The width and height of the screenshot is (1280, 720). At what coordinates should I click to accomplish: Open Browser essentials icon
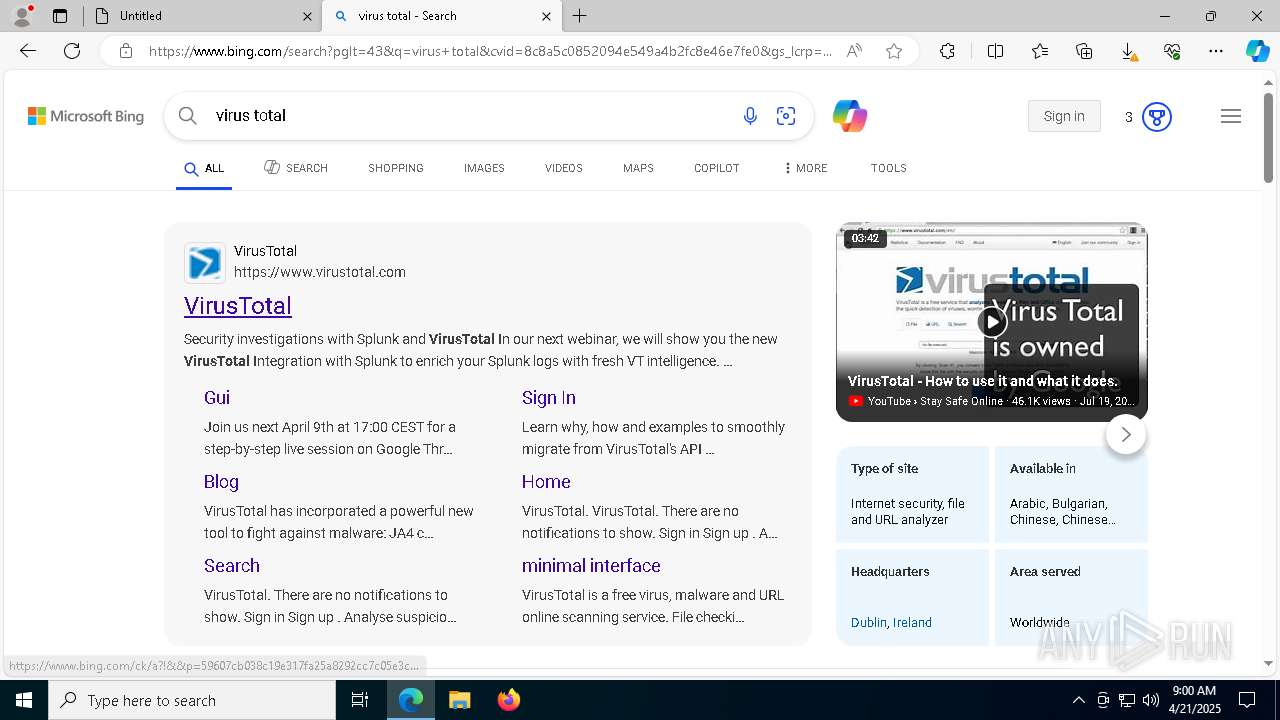point(1172,51)
